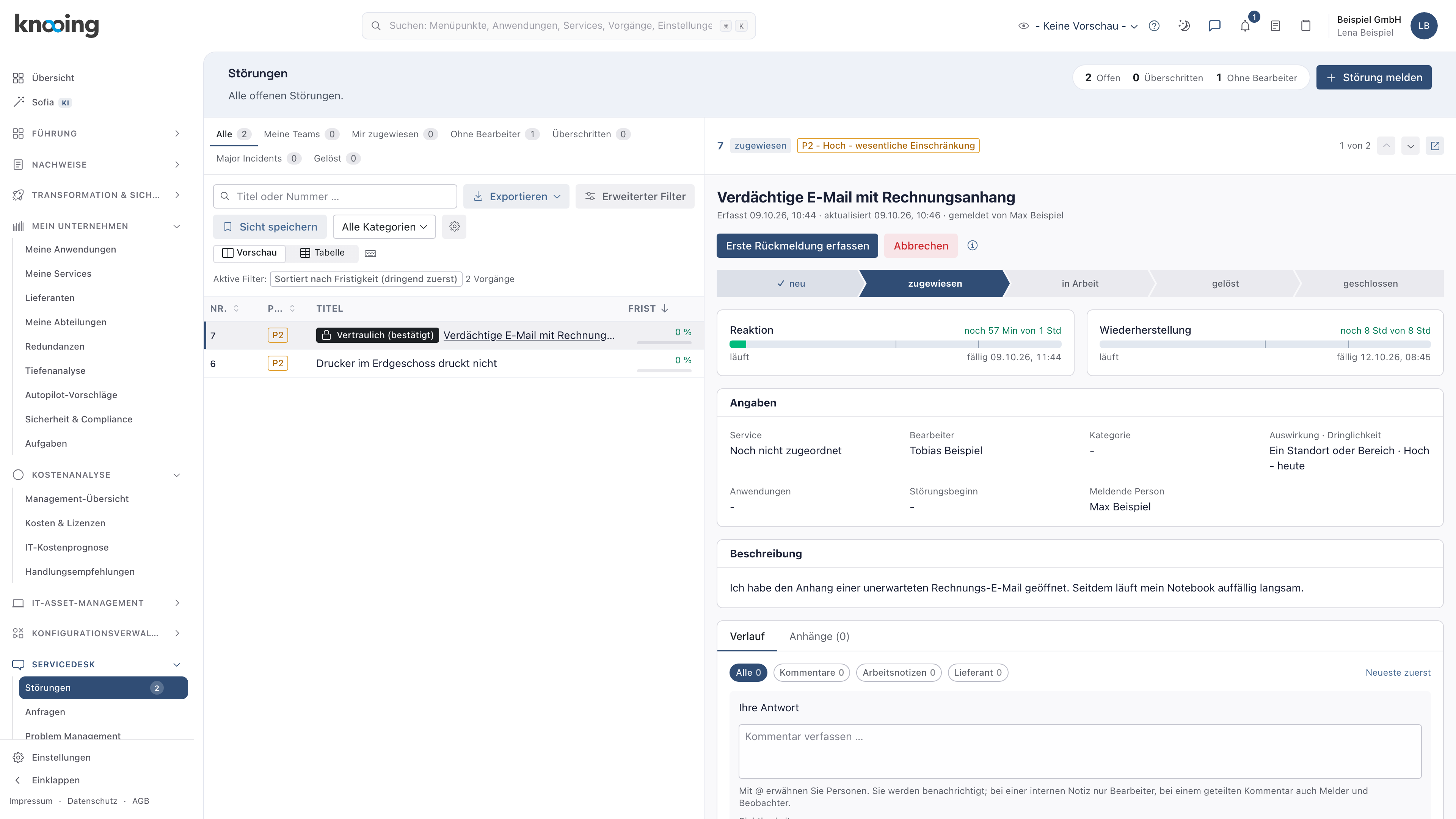Open the Anhänge (0) tab
Screen dimensions: 1456x819
[x=819, y=637]
